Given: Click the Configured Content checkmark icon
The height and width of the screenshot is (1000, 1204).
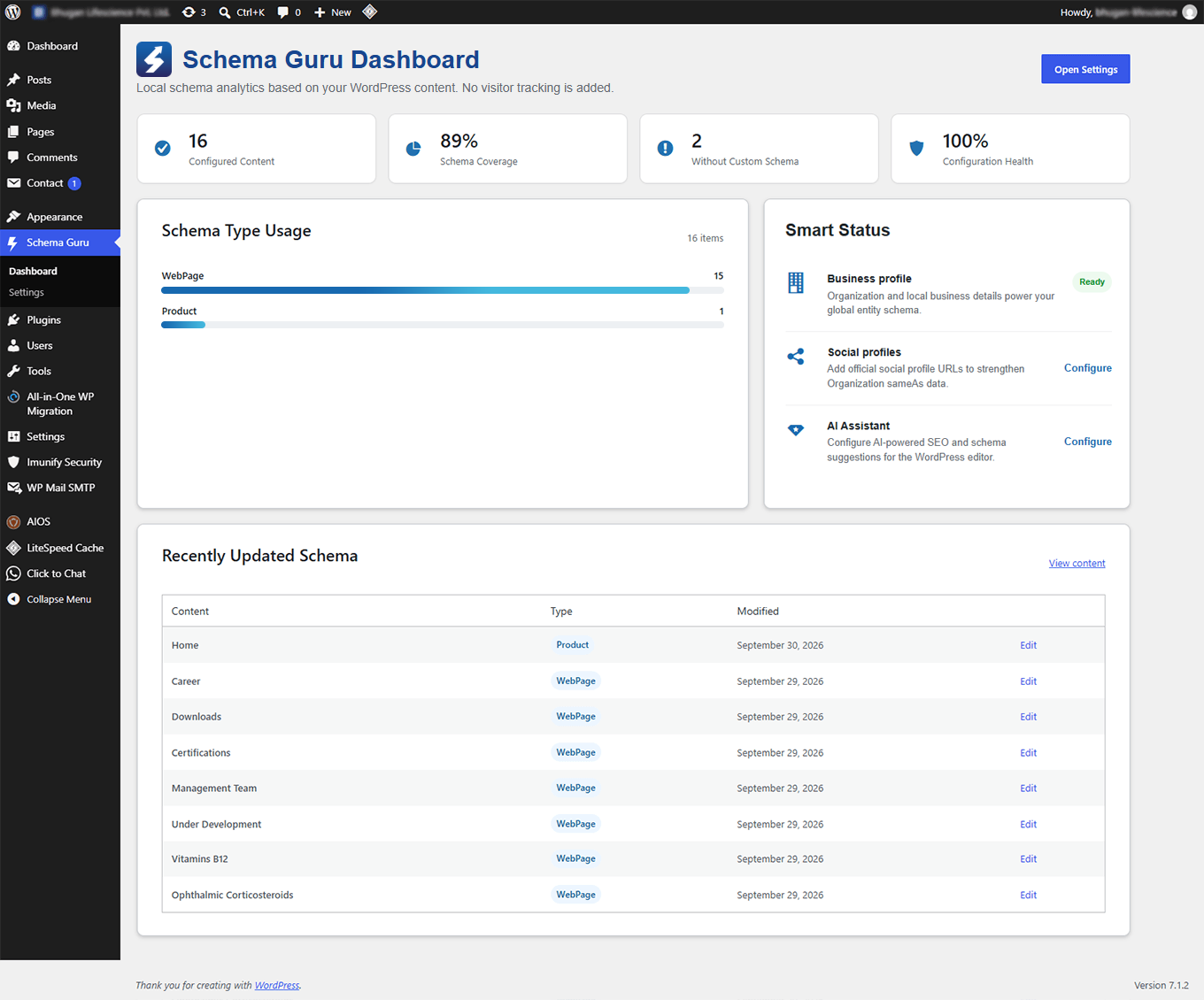Looking at the screenshot, I should [x=163, y=149].
